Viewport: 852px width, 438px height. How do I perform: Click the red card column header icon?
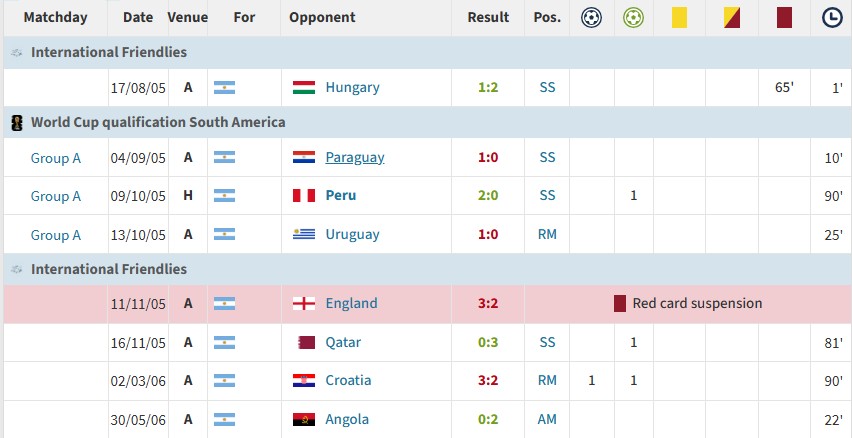click(x=784, y=18)
